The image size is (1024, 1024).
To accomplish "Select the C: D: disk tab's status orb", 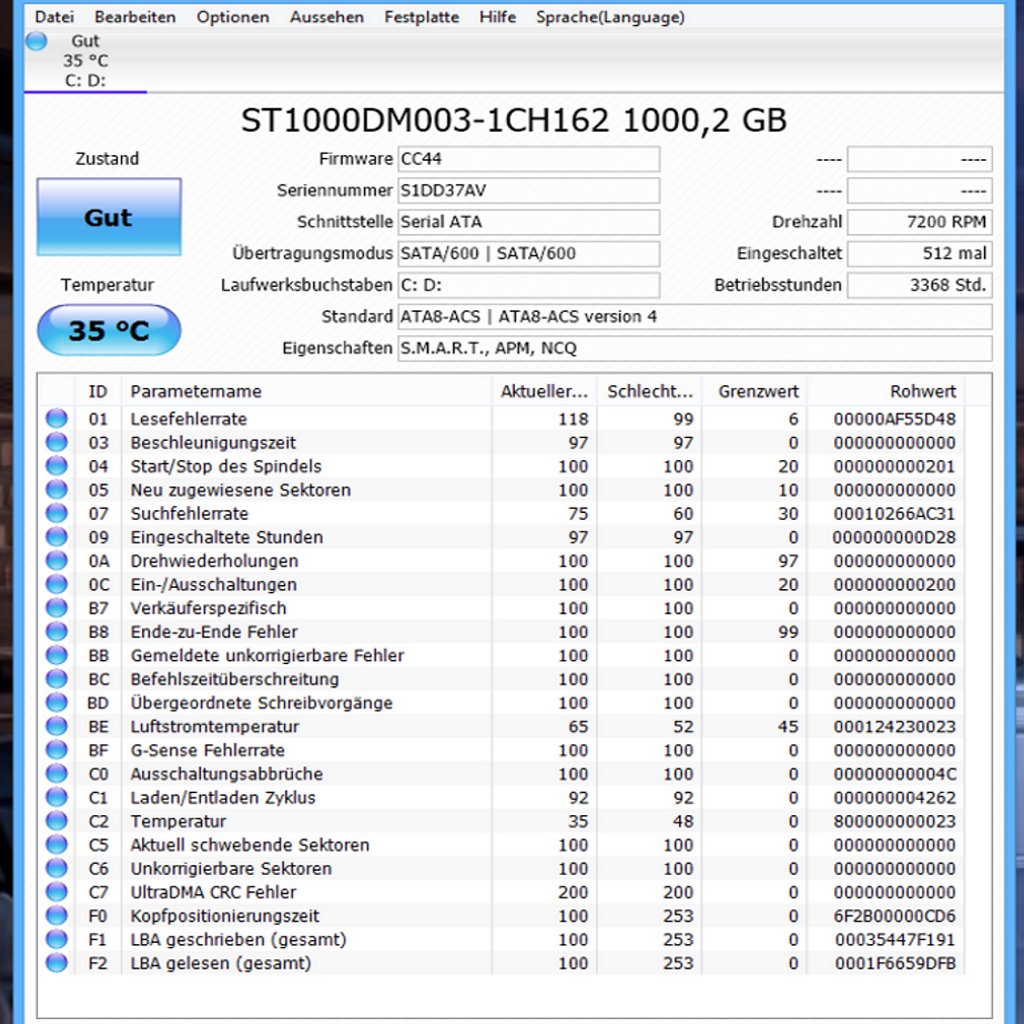I will coord(37,41).
